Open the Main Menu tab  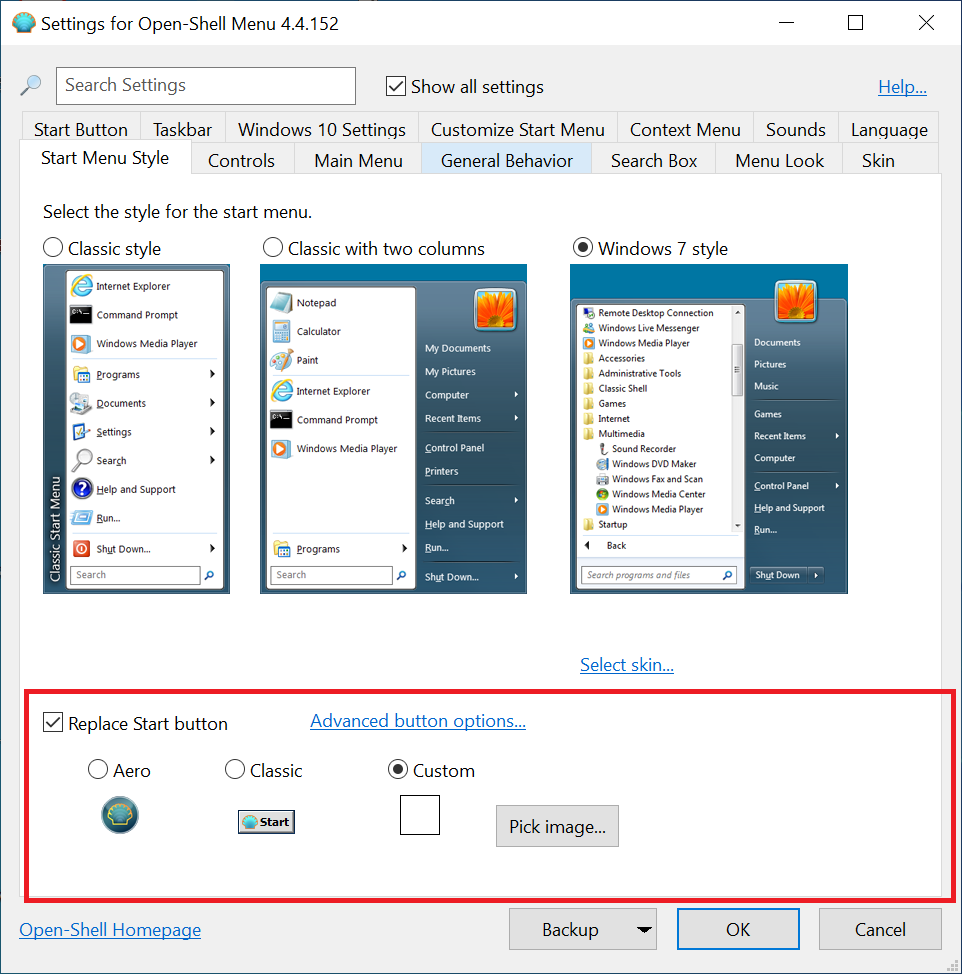(358, 160)
